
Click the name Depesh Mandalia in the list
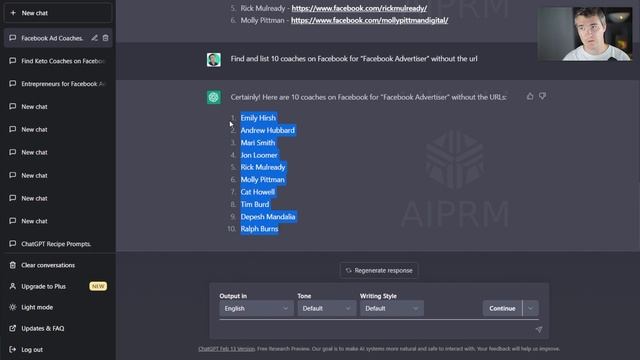(268, 217)
